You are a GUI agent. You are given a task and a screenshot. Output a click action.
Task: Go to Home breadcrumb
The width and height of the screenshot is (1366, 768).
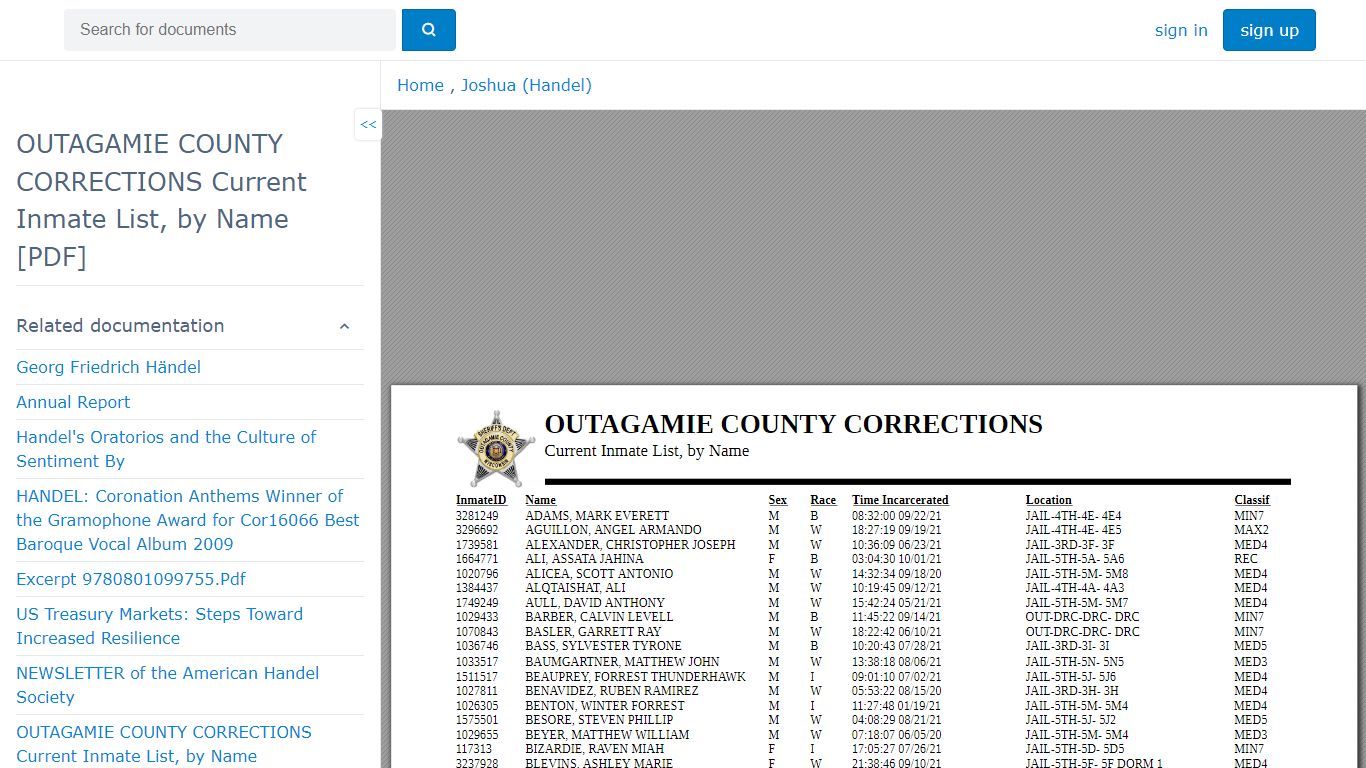(x=420, y=86)
